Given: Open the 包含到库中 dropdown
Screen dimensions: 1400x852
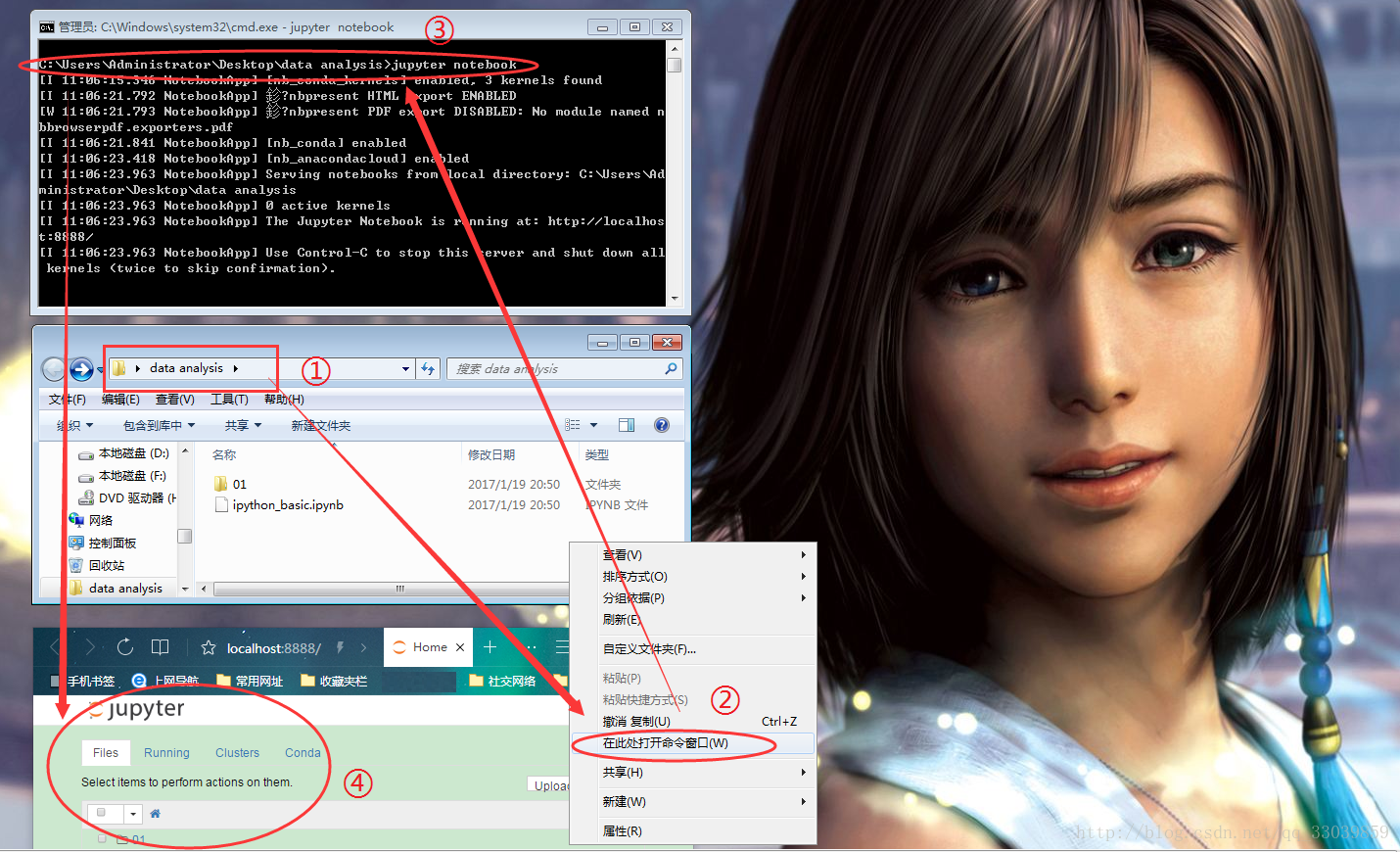Looking at the screenshot, I should click(x=160, y=425).
